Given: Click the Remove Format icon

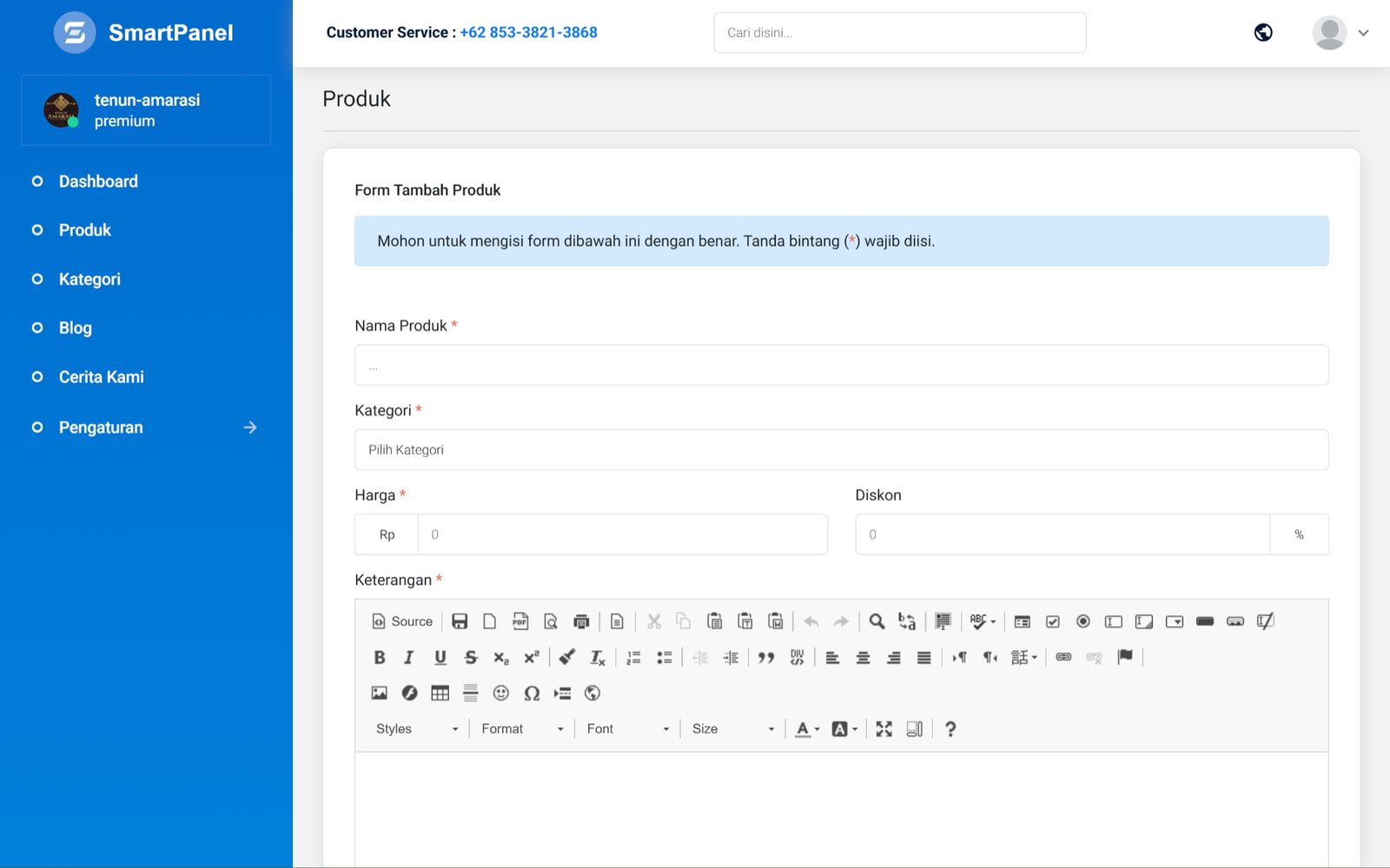Looking at the screenshot, I should (598, 658).
